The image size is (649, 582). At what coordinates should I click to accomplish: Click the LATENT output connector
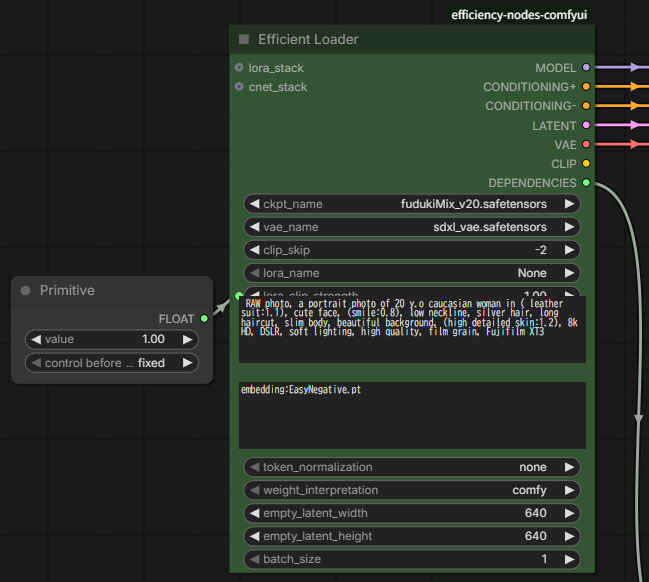(586, 126)
